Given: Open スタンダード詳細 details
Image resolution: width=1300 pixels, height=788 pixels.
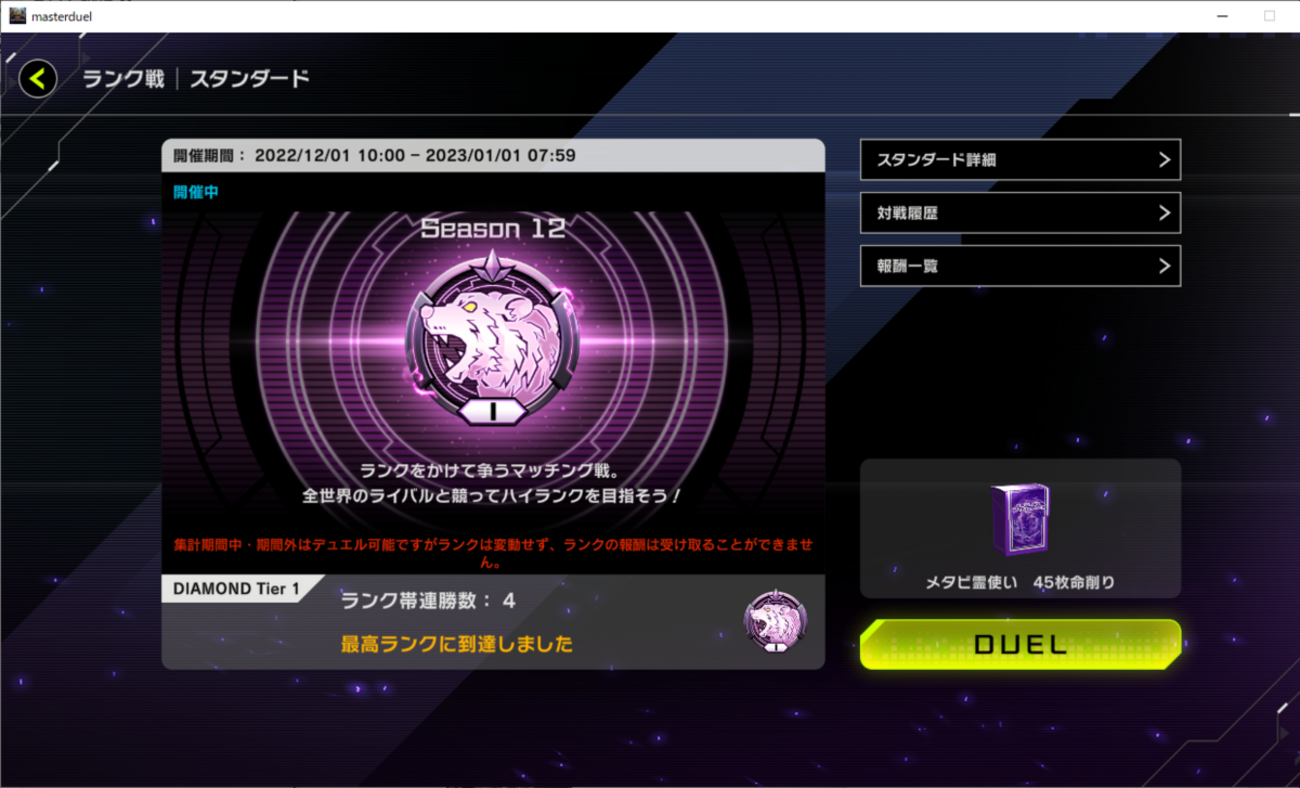Looking at the screenshot, I should (1020, 160).
